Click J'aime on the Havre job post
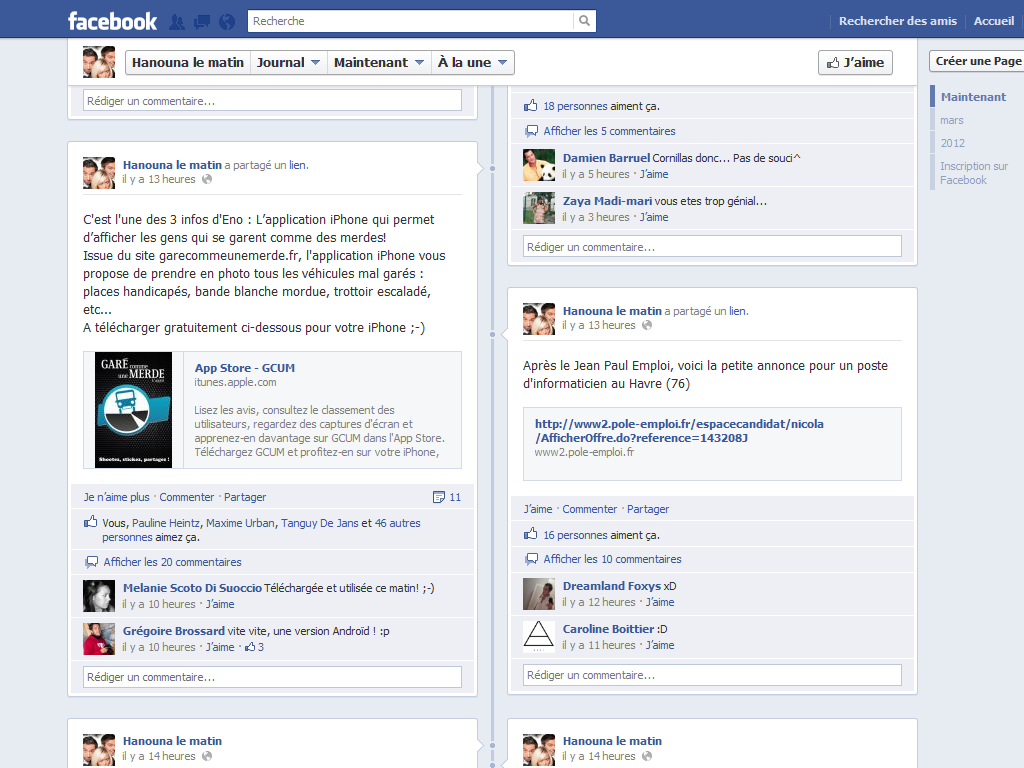This screenshot has height=768, width=1024. click(x=537, y=509)
